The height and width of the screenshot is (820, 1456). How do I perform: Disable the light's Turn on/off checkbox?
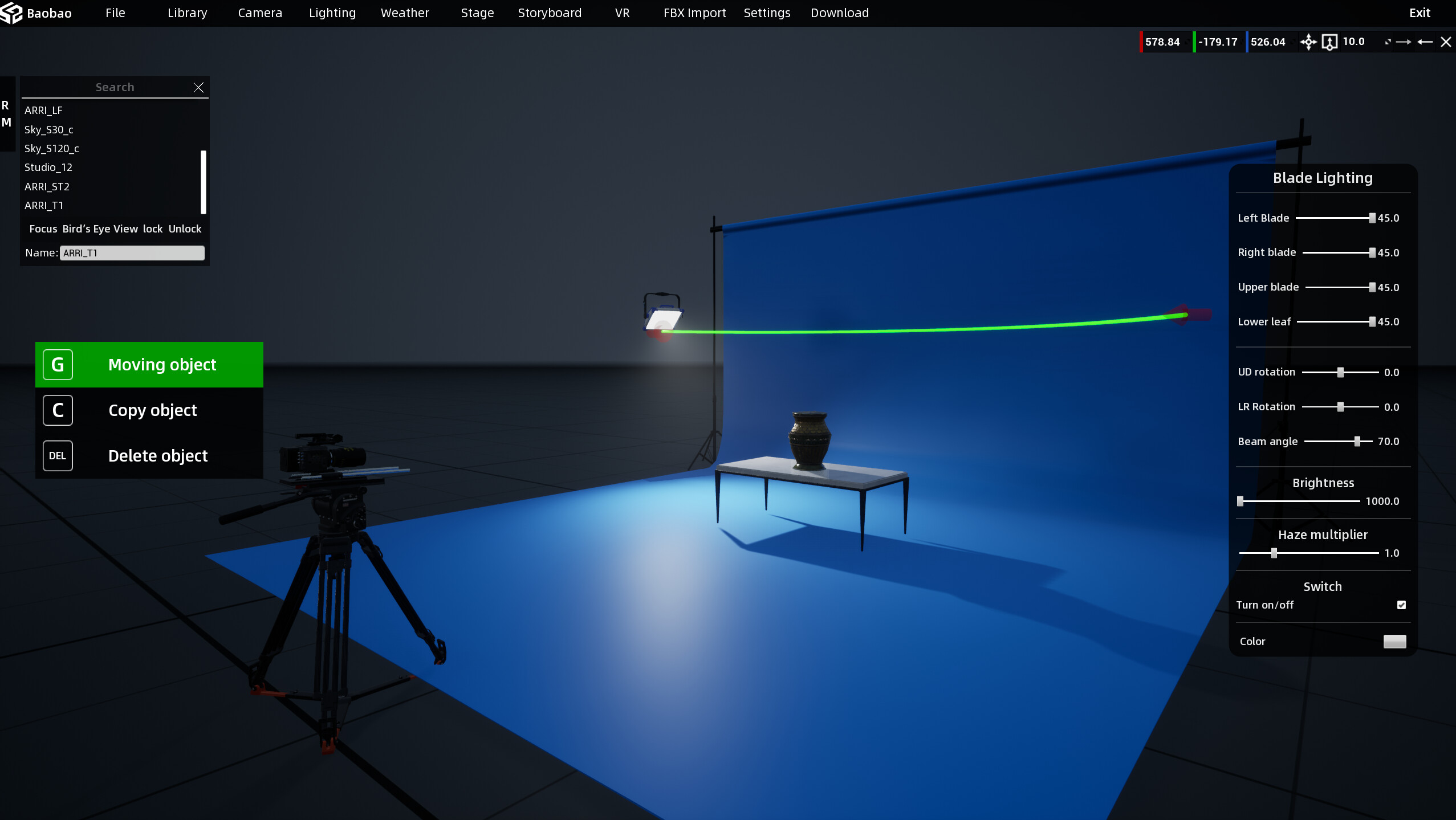pyautogui.click(x=1401, y=605)
